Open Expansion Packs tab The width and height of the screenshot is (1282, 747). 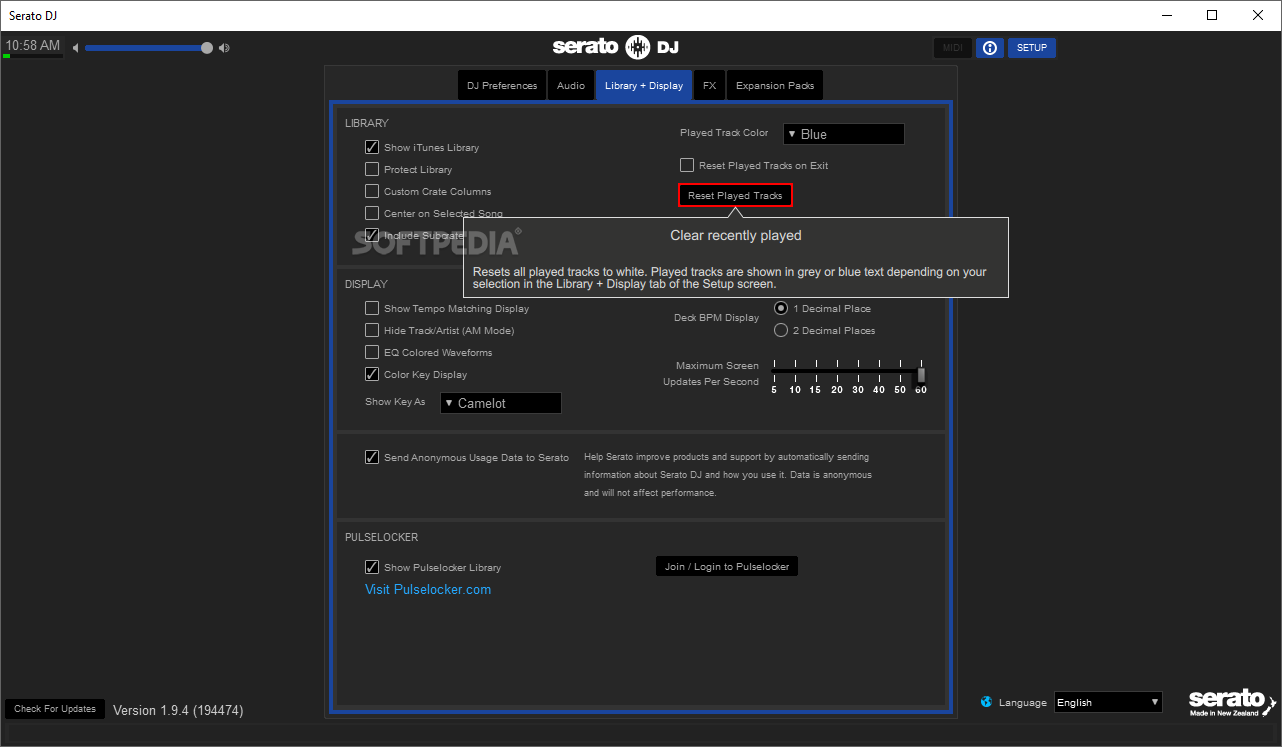pyautogui.click(x=775, y=85)
